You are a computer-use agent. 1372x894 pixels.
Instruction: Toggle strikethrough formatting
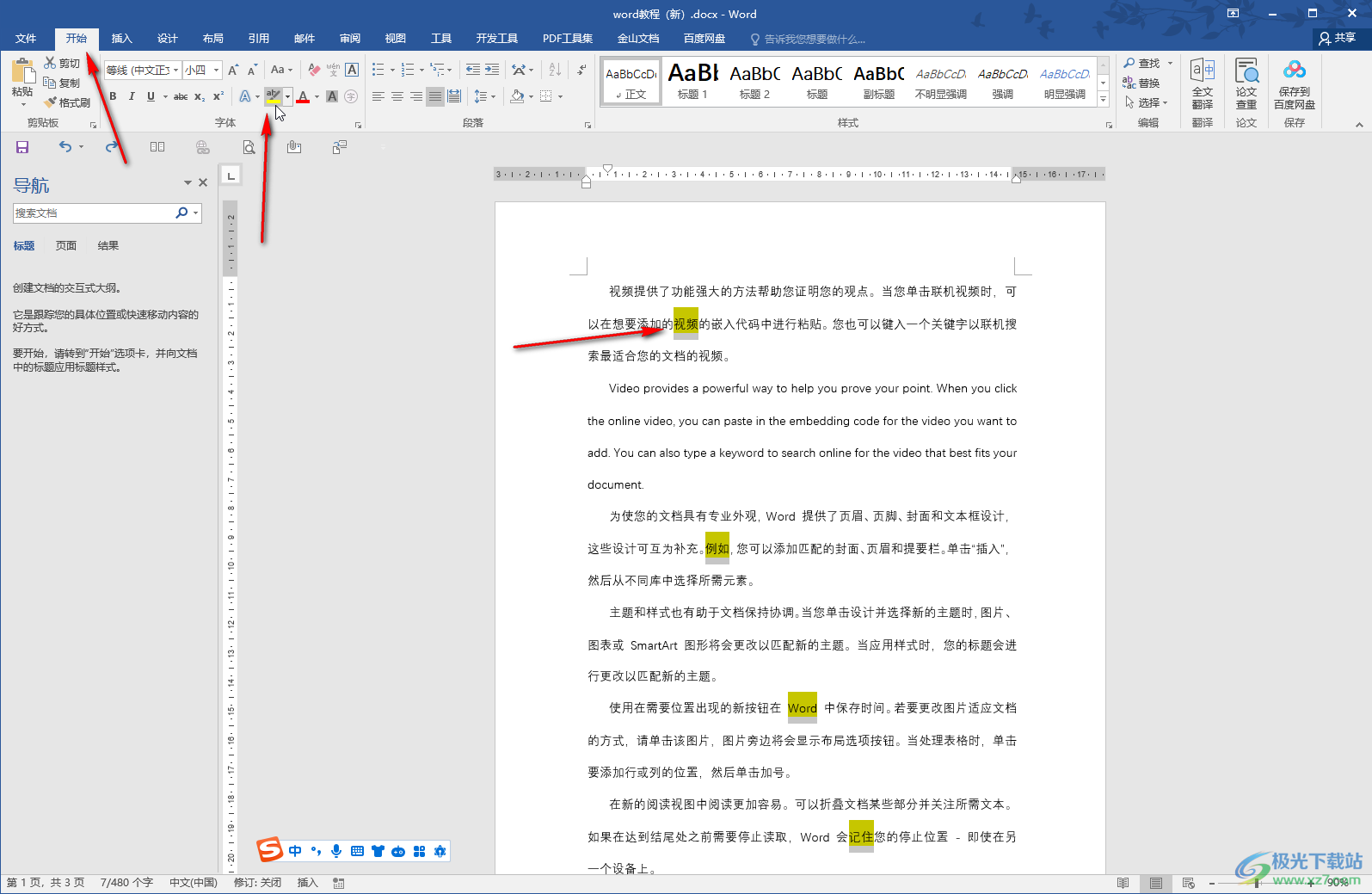coord(181,96)
